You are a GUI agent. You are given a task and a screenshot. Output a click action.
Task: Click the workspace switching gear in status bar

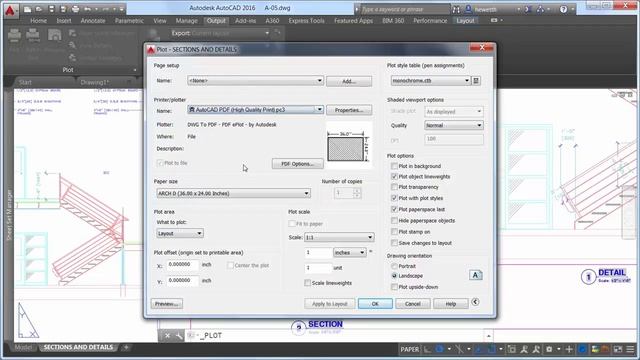[549, 349]
